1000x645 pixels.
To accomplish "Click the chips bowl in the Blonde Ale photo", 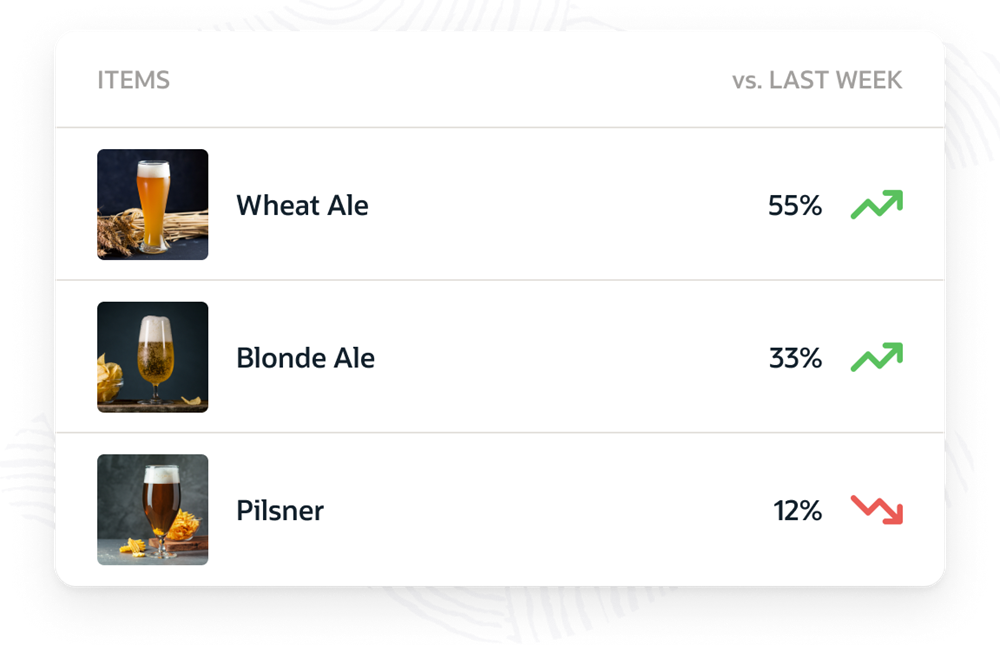I will [109, 379].
